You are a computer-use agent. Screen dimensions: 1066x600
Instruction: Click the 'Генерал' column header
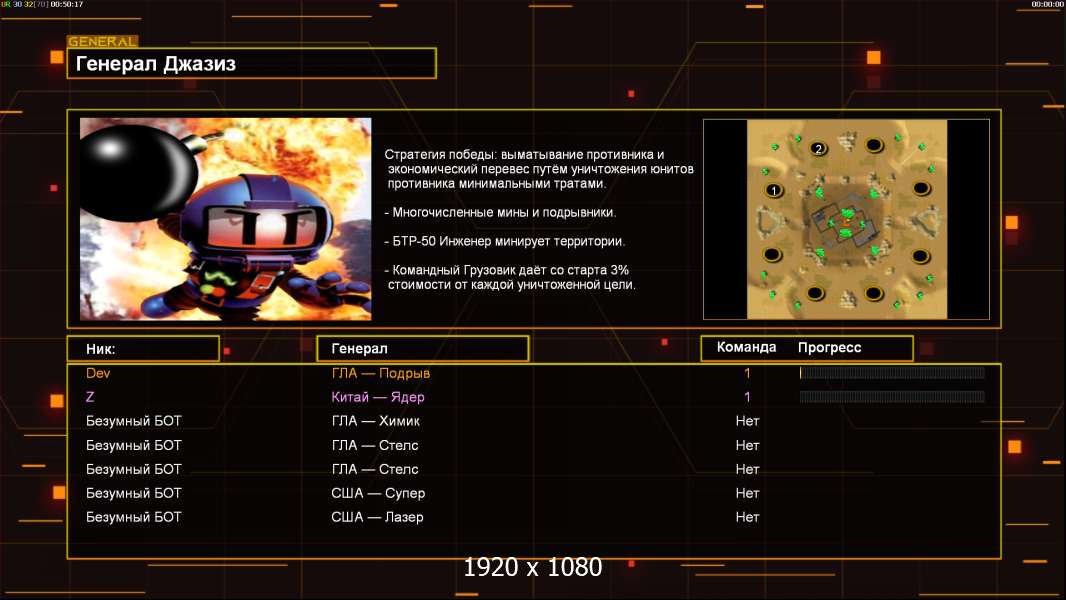click(423, 349)
